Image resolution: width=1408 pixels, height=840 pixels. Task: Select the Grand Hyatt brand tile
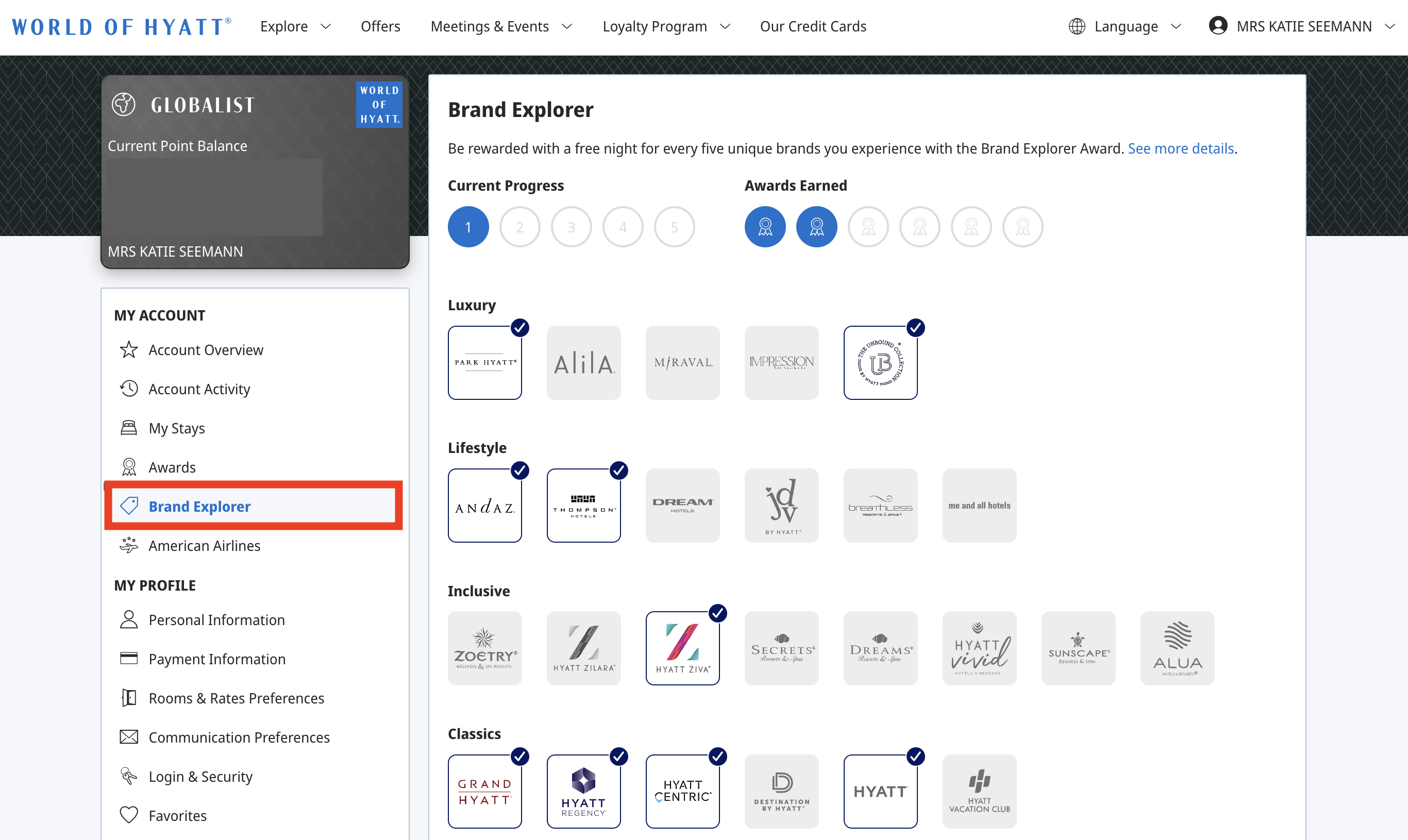click(x=485, y=792)
